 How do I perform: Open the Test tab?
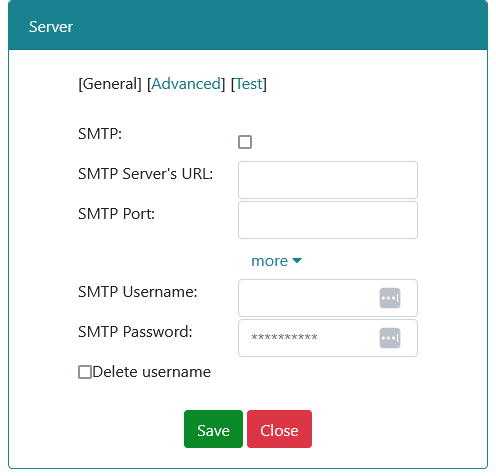click(x=249, y=84)
